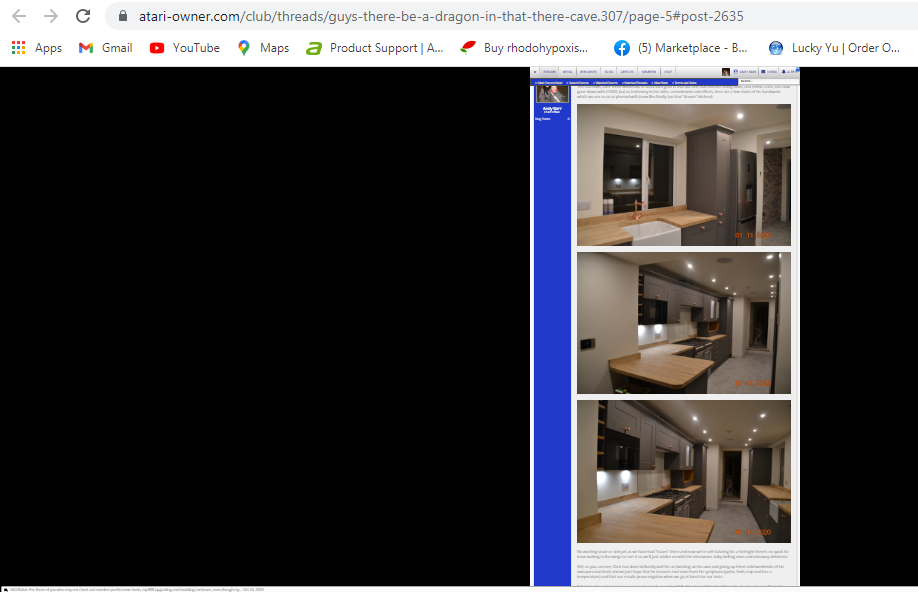Click the poster's avatar in blue sidebar

tap(552, 94)
